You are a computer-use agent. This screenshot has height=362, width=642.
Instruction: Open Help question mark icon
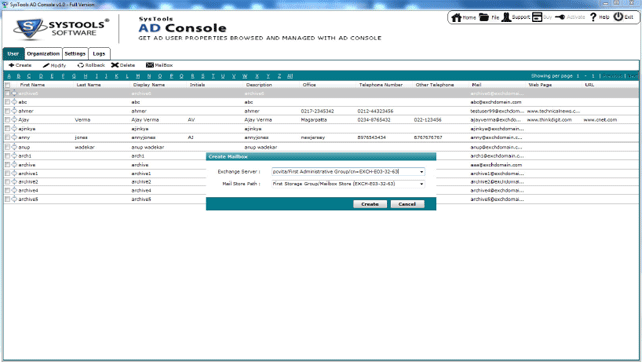593,17
